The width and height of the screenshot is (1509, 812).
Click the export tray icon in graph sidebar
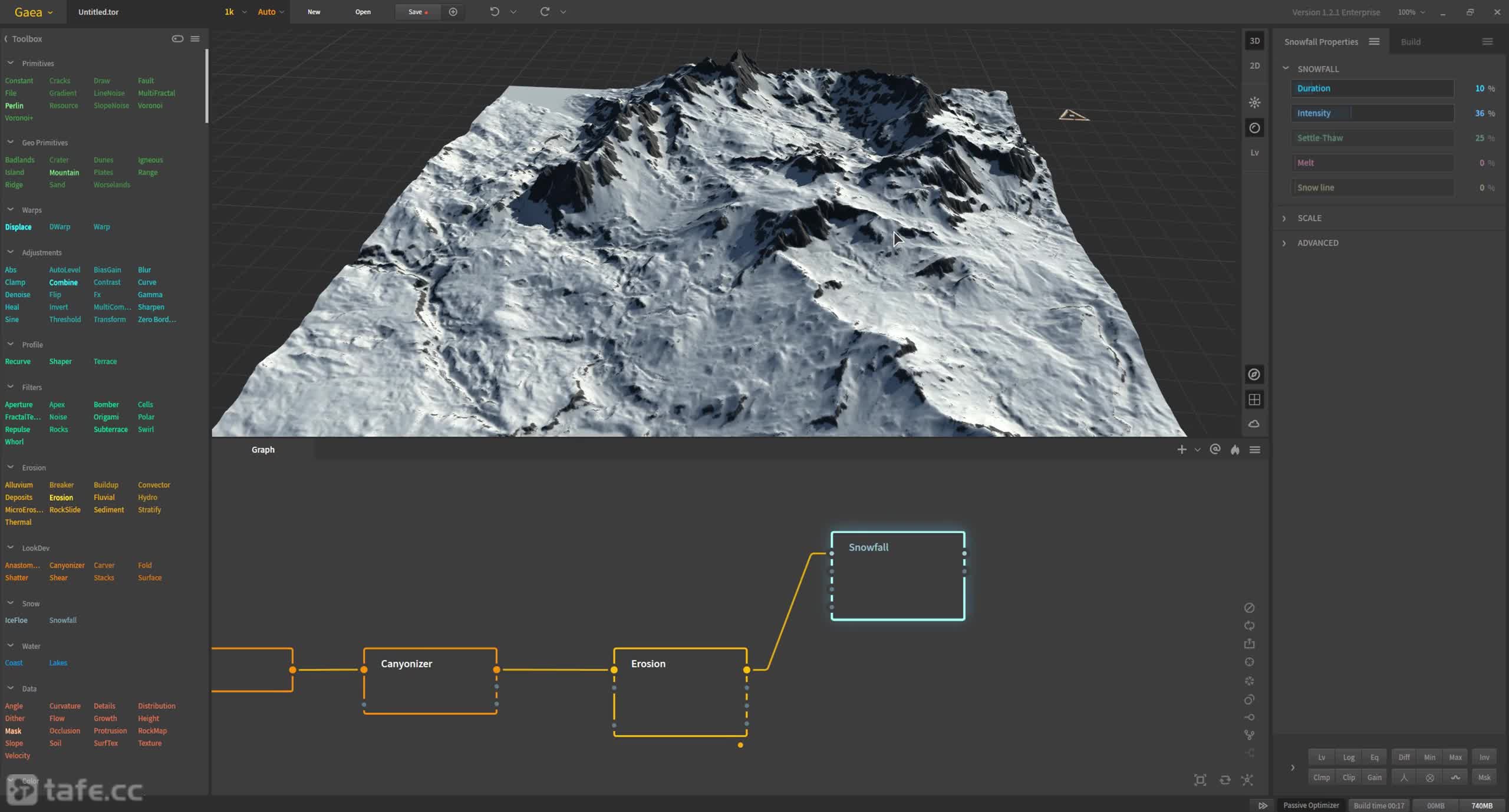click(x=1249, y=644)
